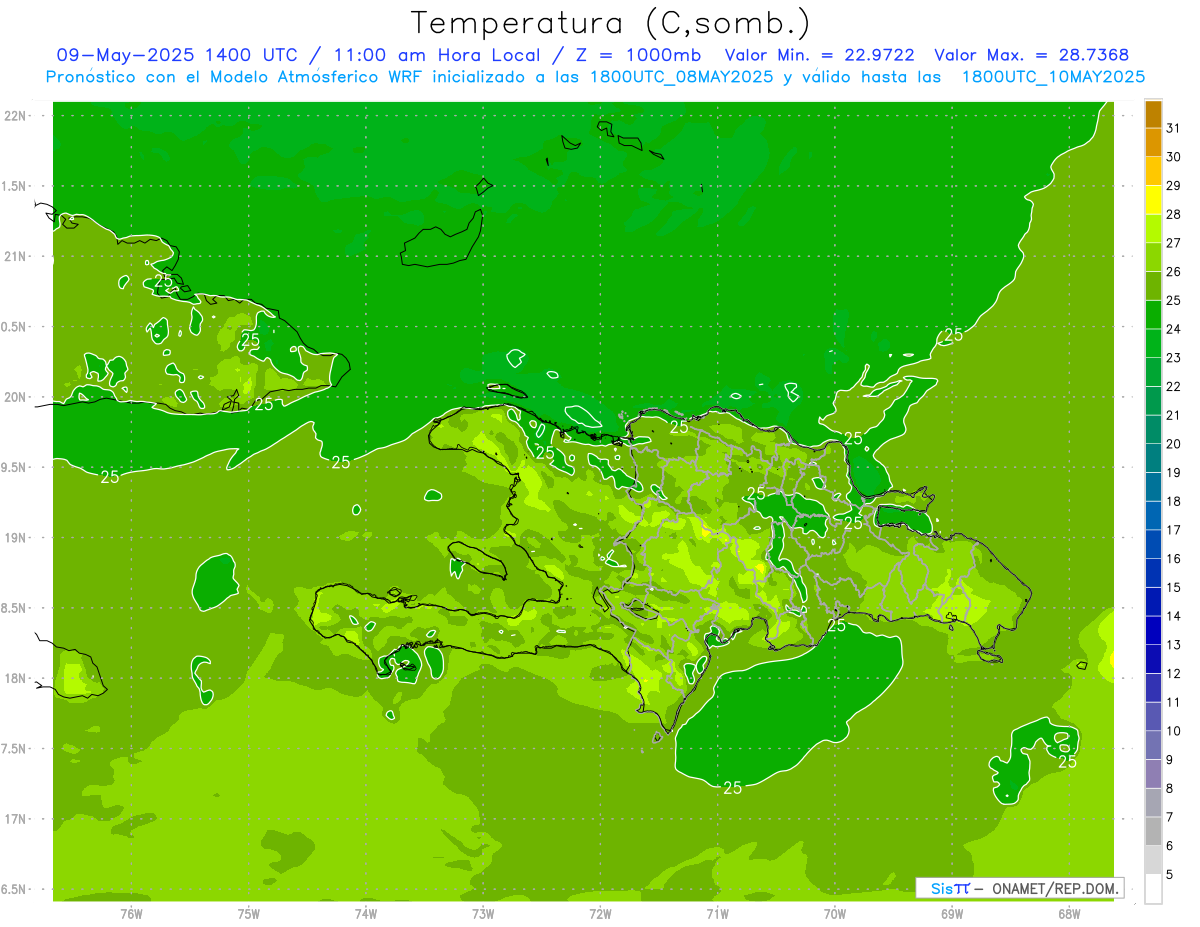Click the dark blue colorbar swatch between 13 and 14
The height and width of the screenshot is (927, 1200).
click(1153, 631)
